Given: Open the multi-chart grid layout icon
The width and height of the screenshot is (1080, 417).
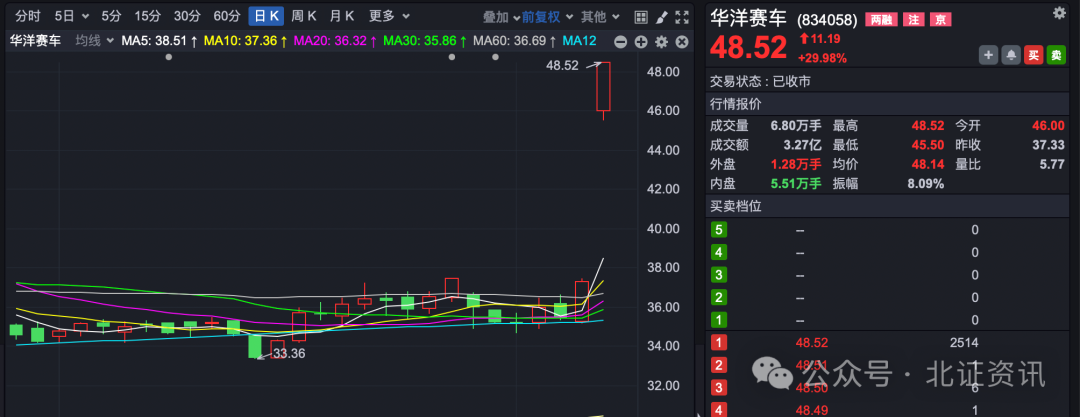Looking at the screenshot, I should pyautogui.click(x=641, y=17).
